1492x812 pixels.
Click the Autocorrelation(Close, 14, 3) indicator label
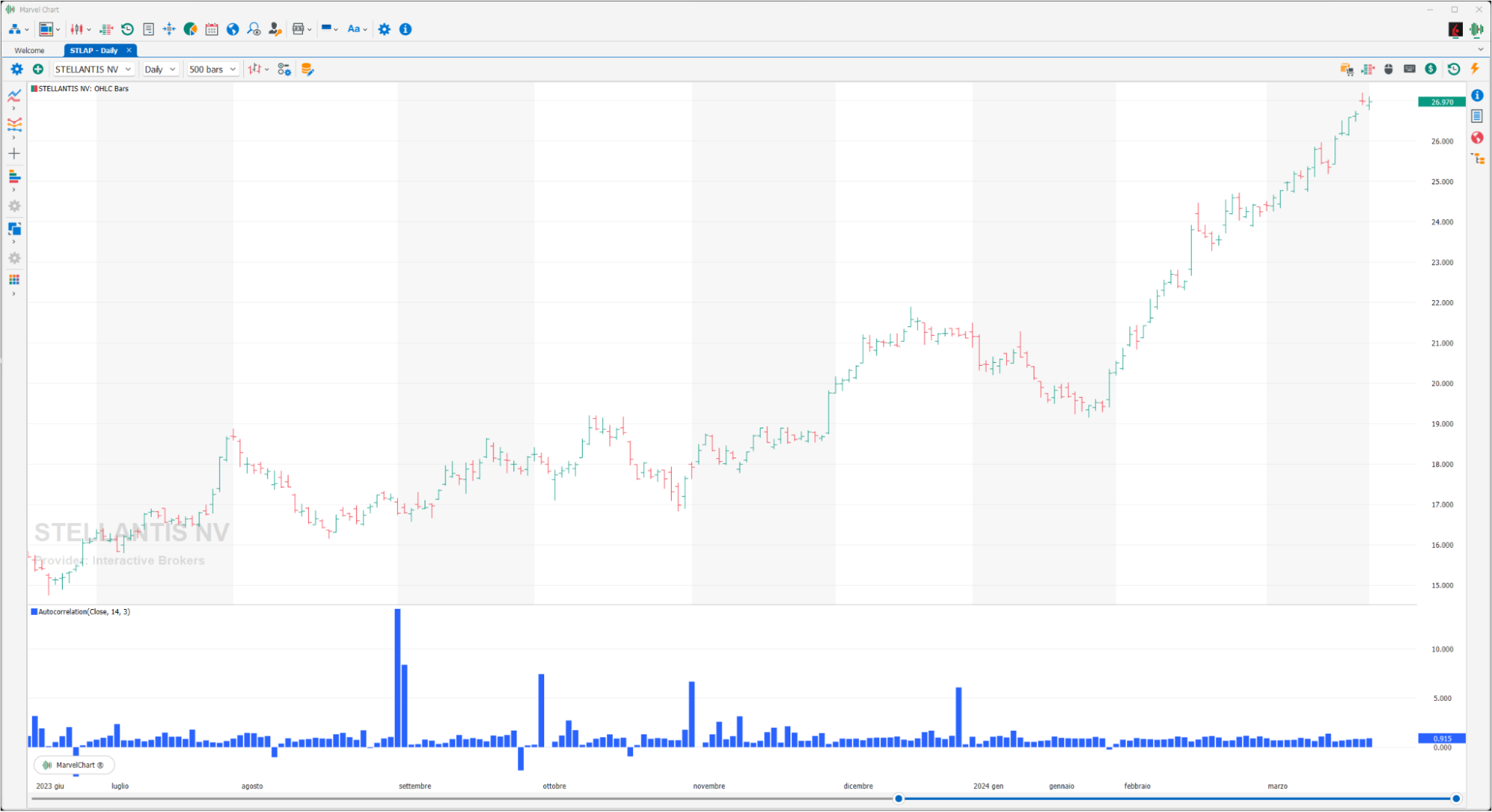coord(81,612)
